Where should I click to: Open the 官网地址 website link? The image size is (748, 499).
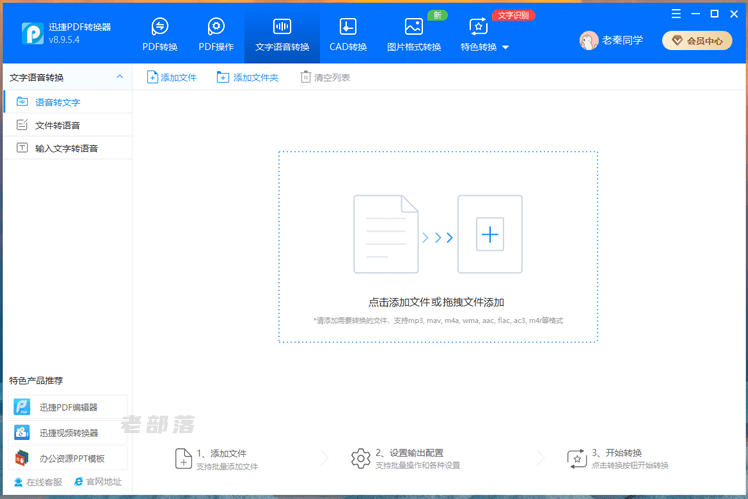tap(98, 482)
